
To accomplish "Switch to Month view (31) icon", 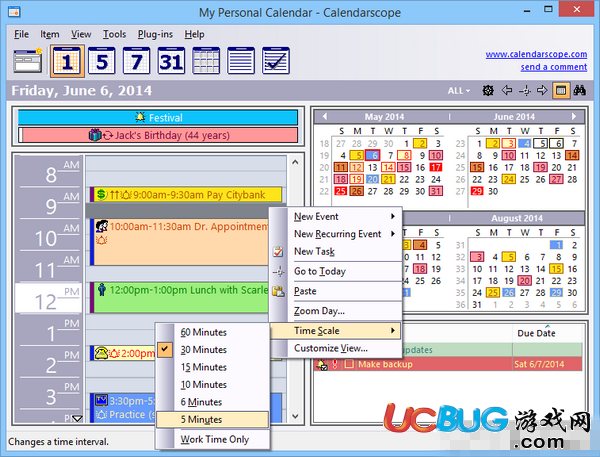I will (171, 61).
